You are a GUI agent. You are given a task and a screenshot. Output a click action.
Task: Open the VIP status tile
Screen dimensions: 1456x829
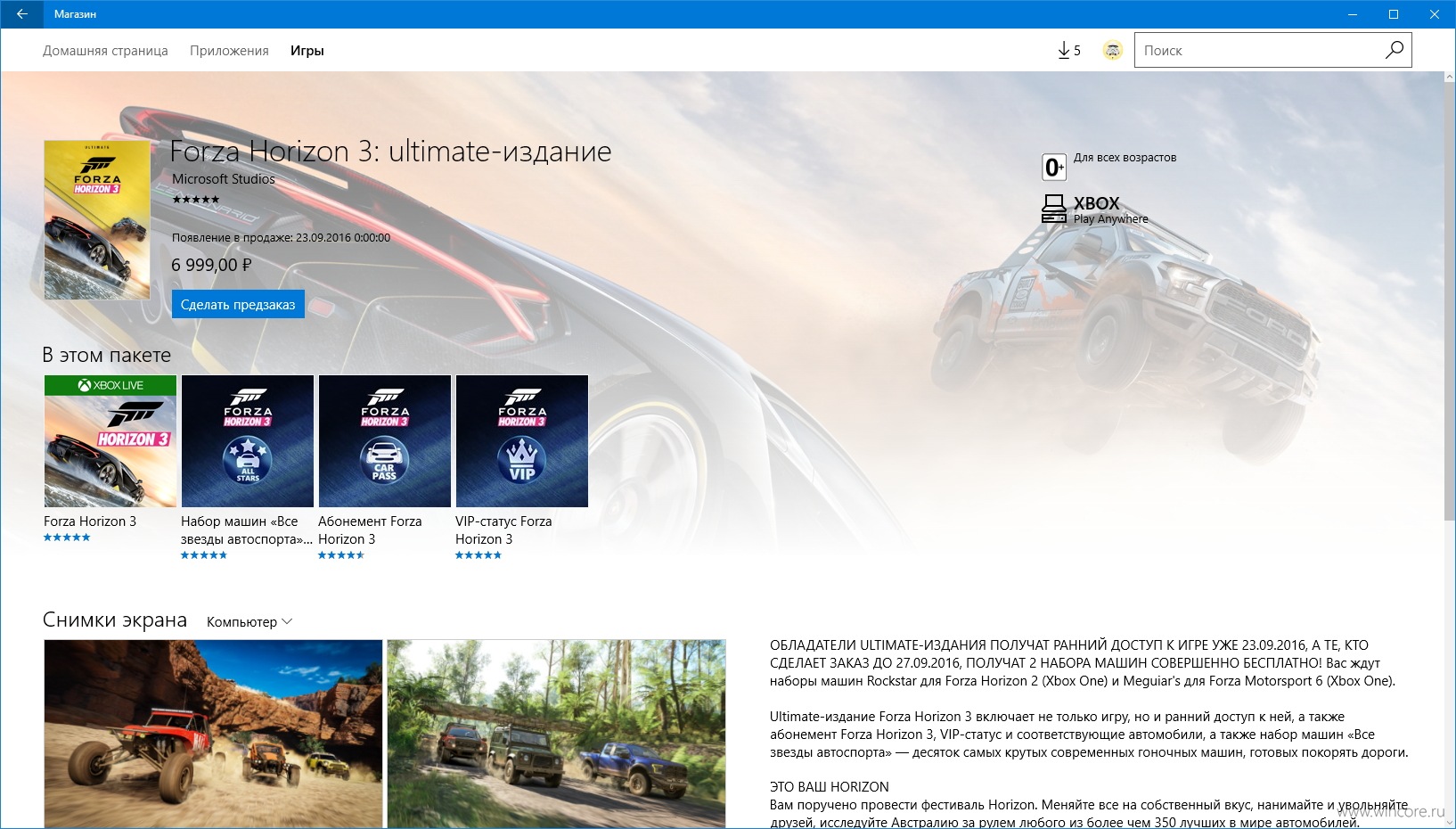[522, 441]
